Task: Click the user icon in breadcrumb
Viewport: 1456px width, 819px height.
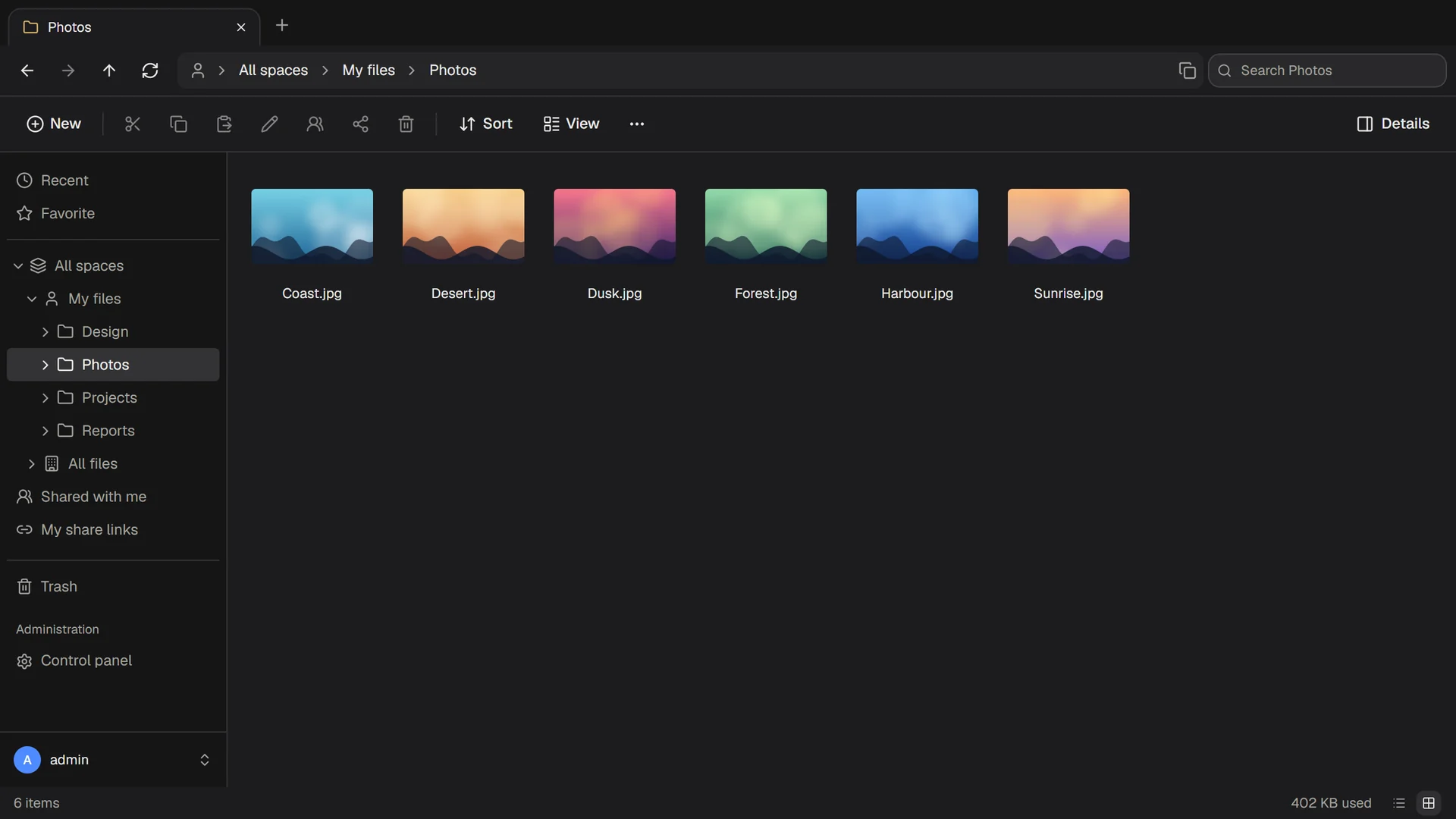Action: pyautogui.click(x=198, y=71)
